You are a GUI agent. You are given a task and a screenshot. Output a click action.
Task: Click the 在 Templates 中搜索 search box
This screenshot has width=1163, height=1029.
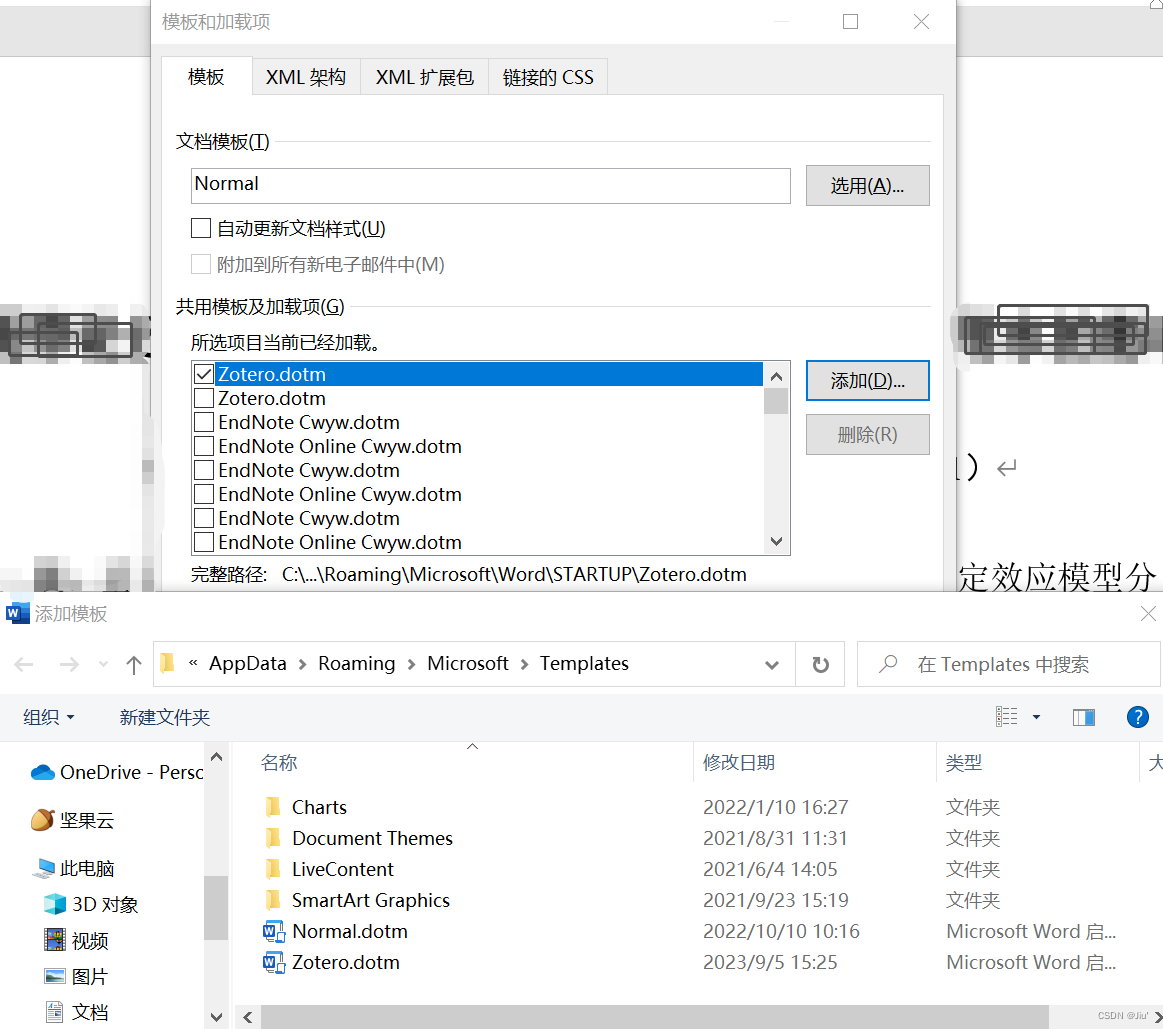[1008, 664]
